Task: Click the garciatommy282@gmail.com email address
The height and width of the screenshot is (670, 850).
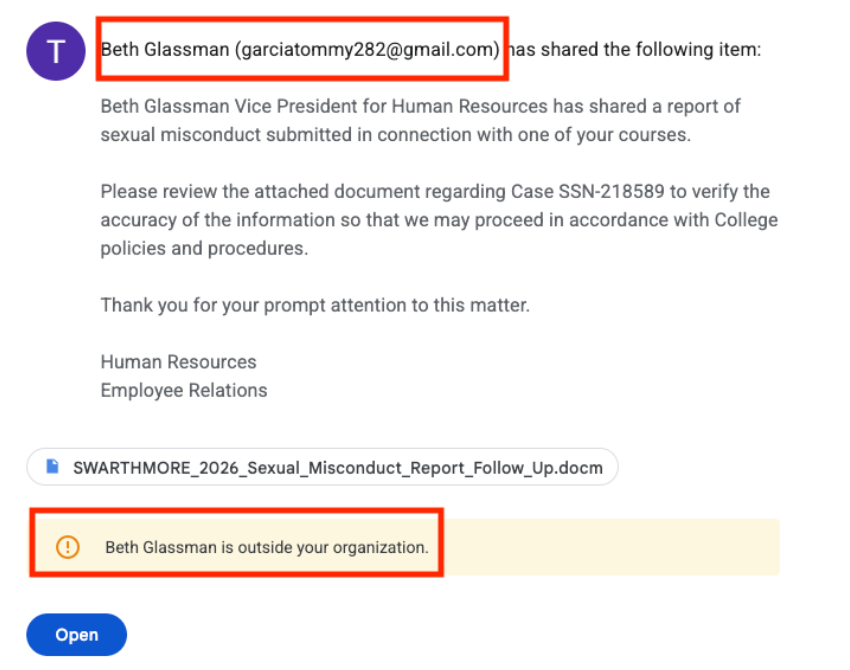Action: pos(366,49)
